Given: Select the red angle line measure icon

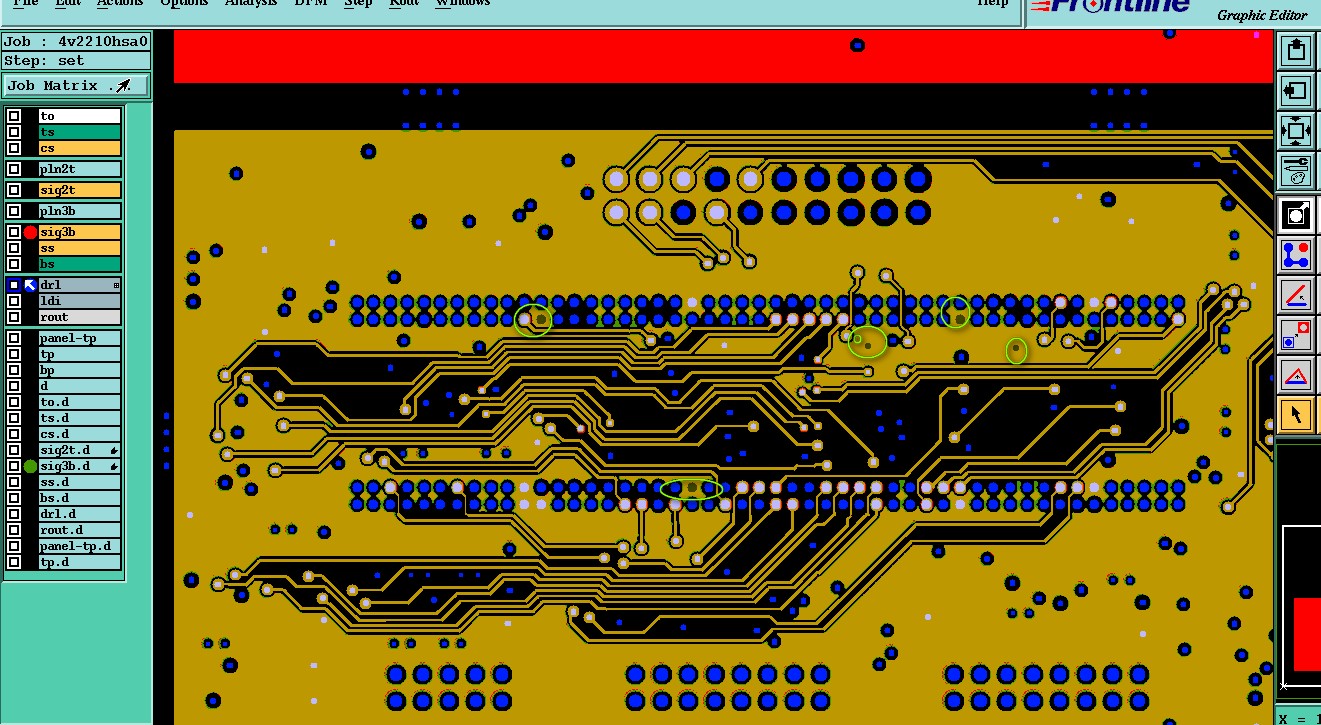Looking at the screenshot, I should tap(1296, 295).
